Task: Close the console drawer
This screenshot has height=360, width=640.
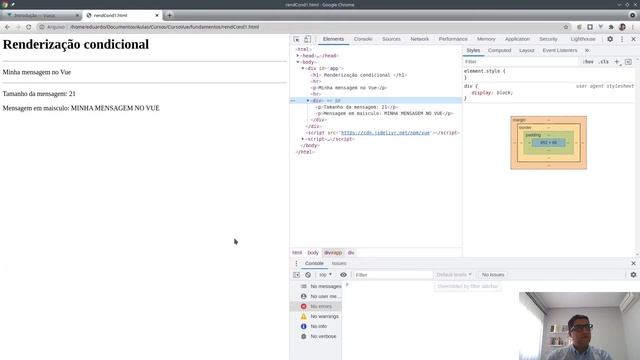Action: [633, 263]
